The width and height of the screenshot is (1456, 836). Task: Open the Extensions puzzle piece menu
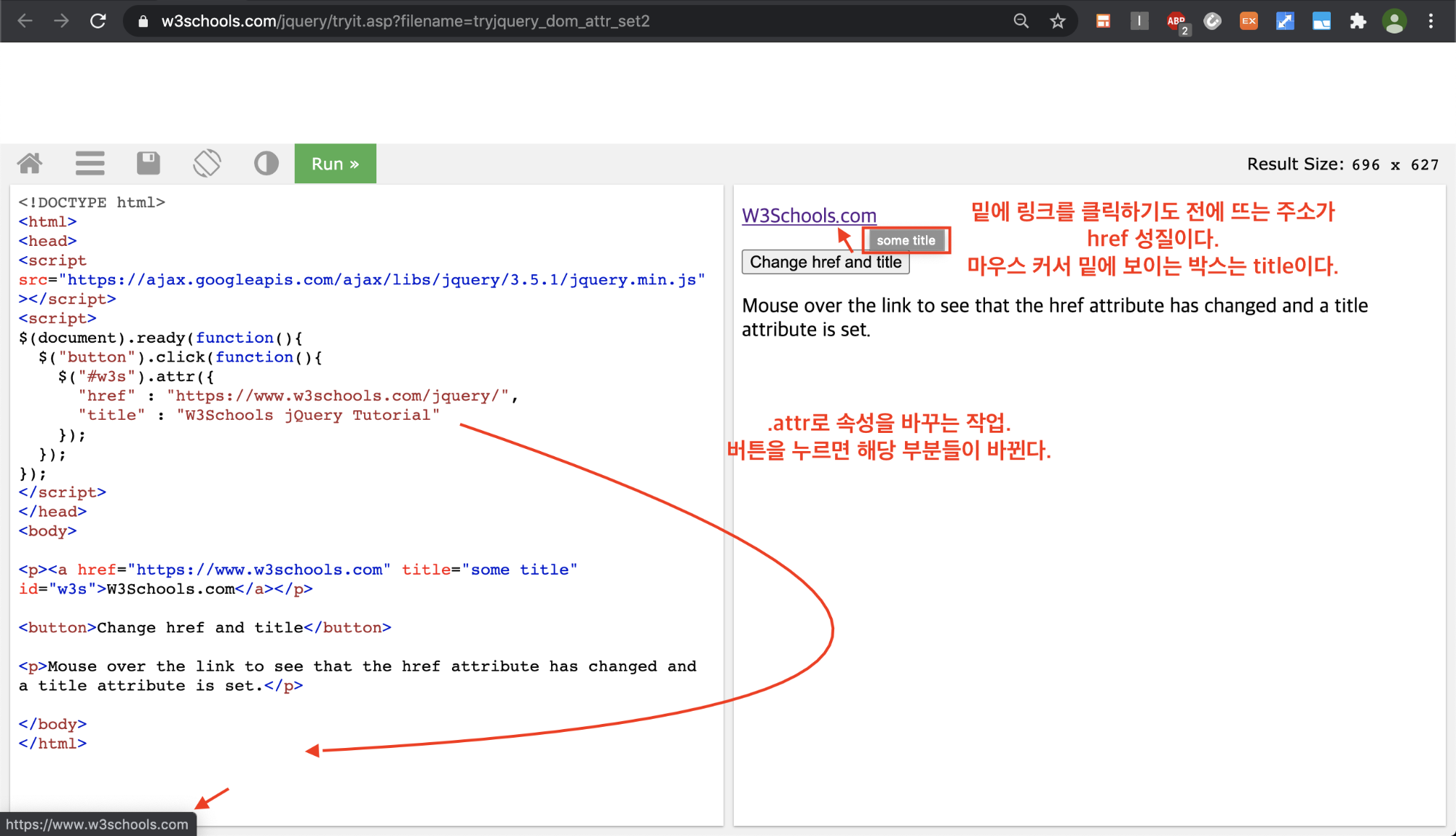[1358, 21]
